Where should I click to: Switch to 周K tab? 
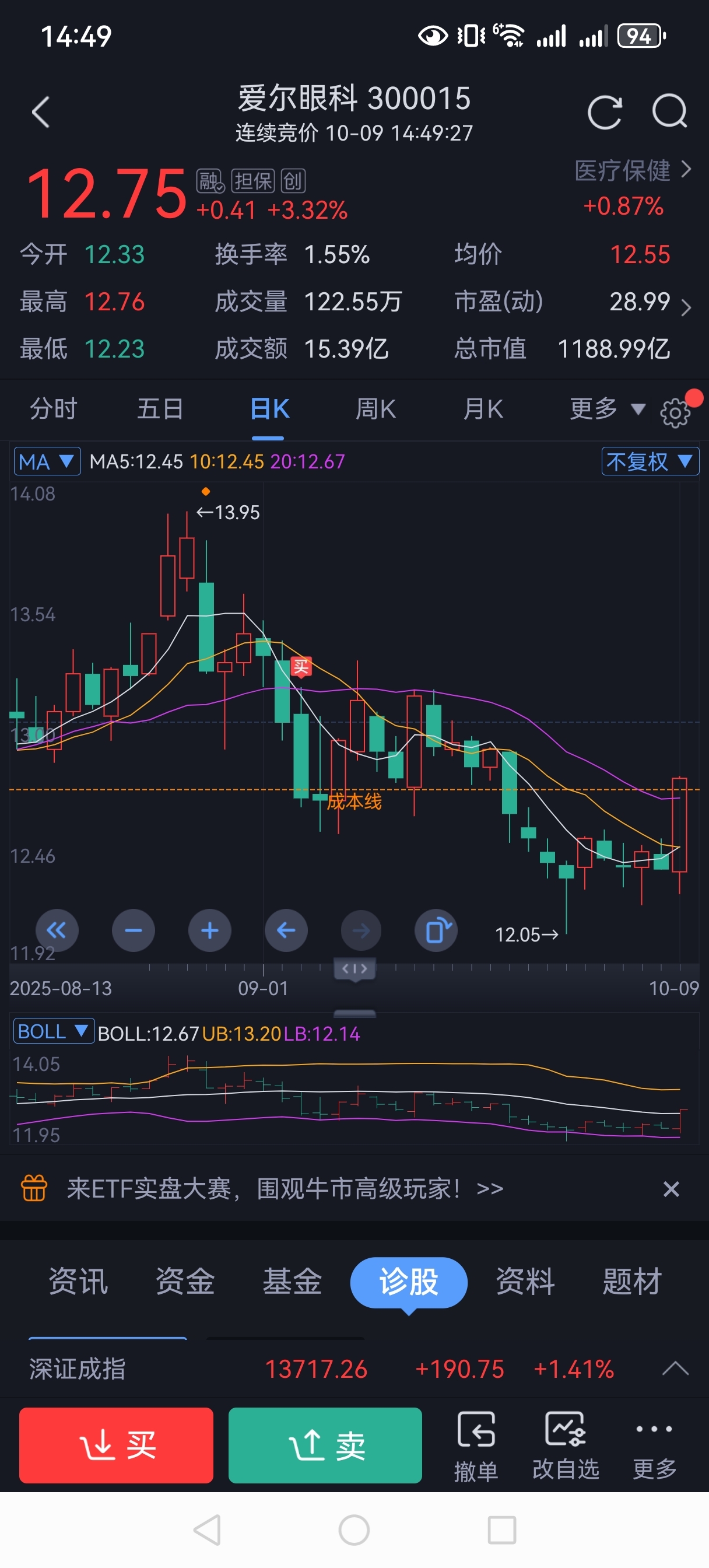pos(375,408)
